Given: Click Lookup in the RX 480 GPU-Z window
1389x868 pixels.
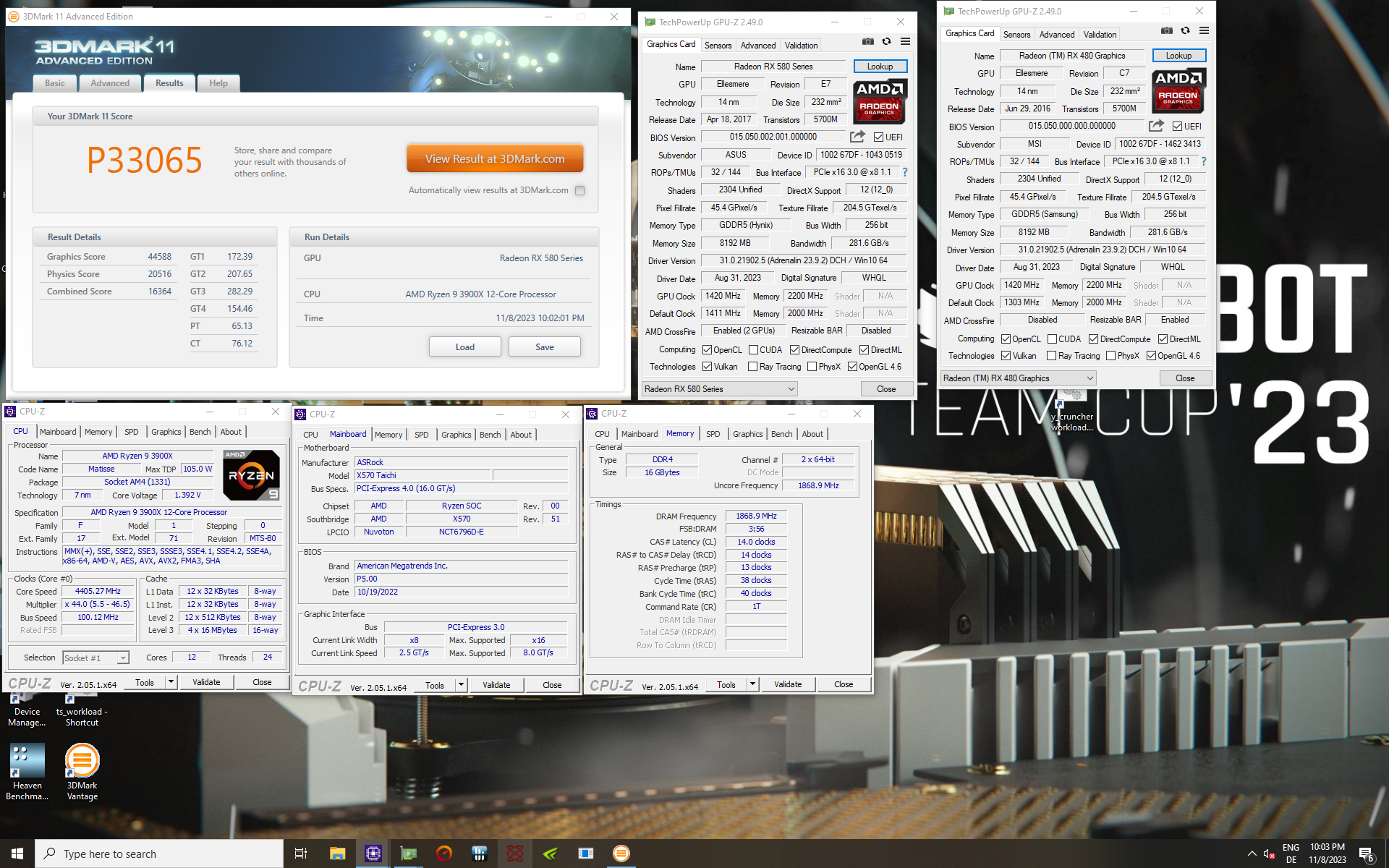Looking at the screenshot, I should (x=1178, y=56).
